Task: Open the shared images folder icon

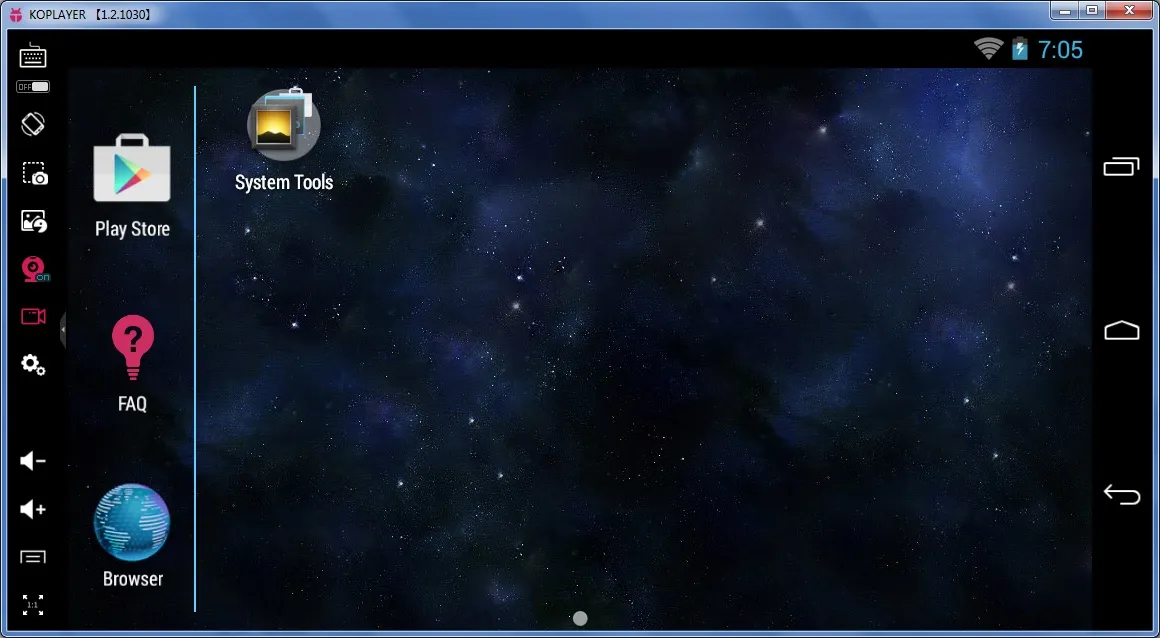Action: point(34,221)
